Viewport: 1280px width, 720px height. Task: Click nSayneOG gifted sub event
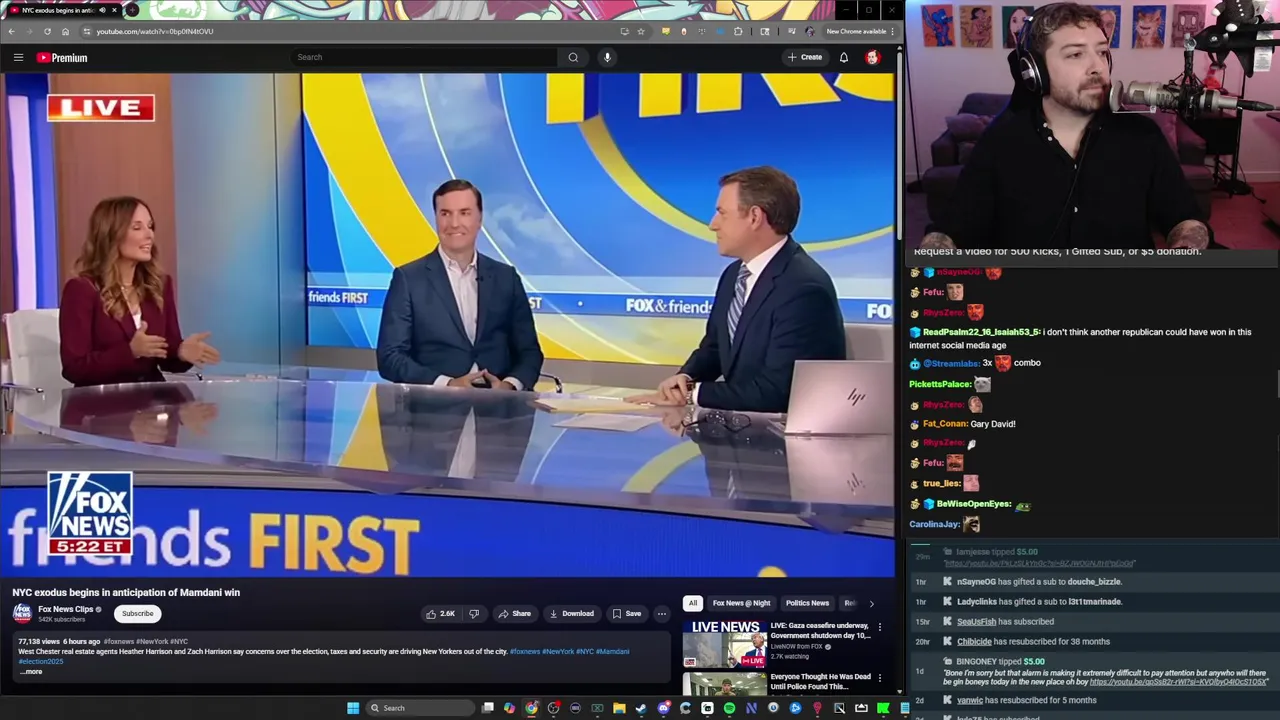coord(1039,582)
